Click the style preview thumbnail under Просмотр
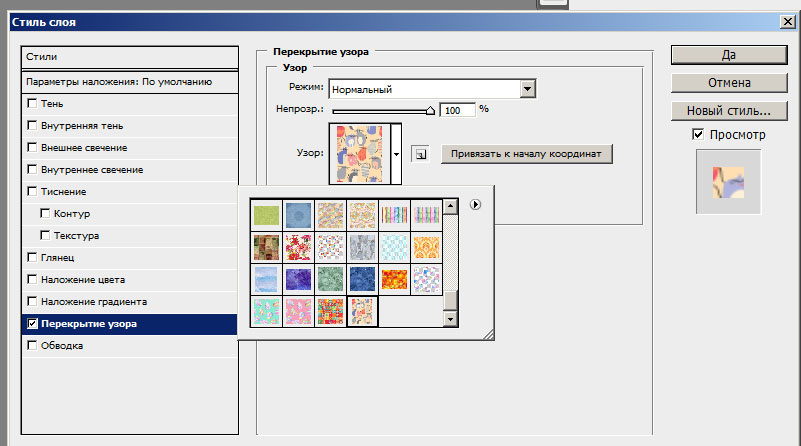The image size is (801, 446). click(728, 182)
